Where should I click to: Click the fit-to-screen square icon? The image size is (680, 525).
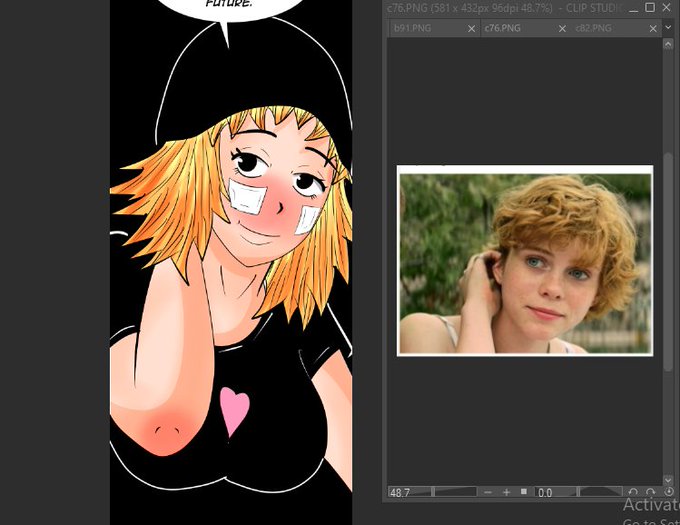(524, 492)
